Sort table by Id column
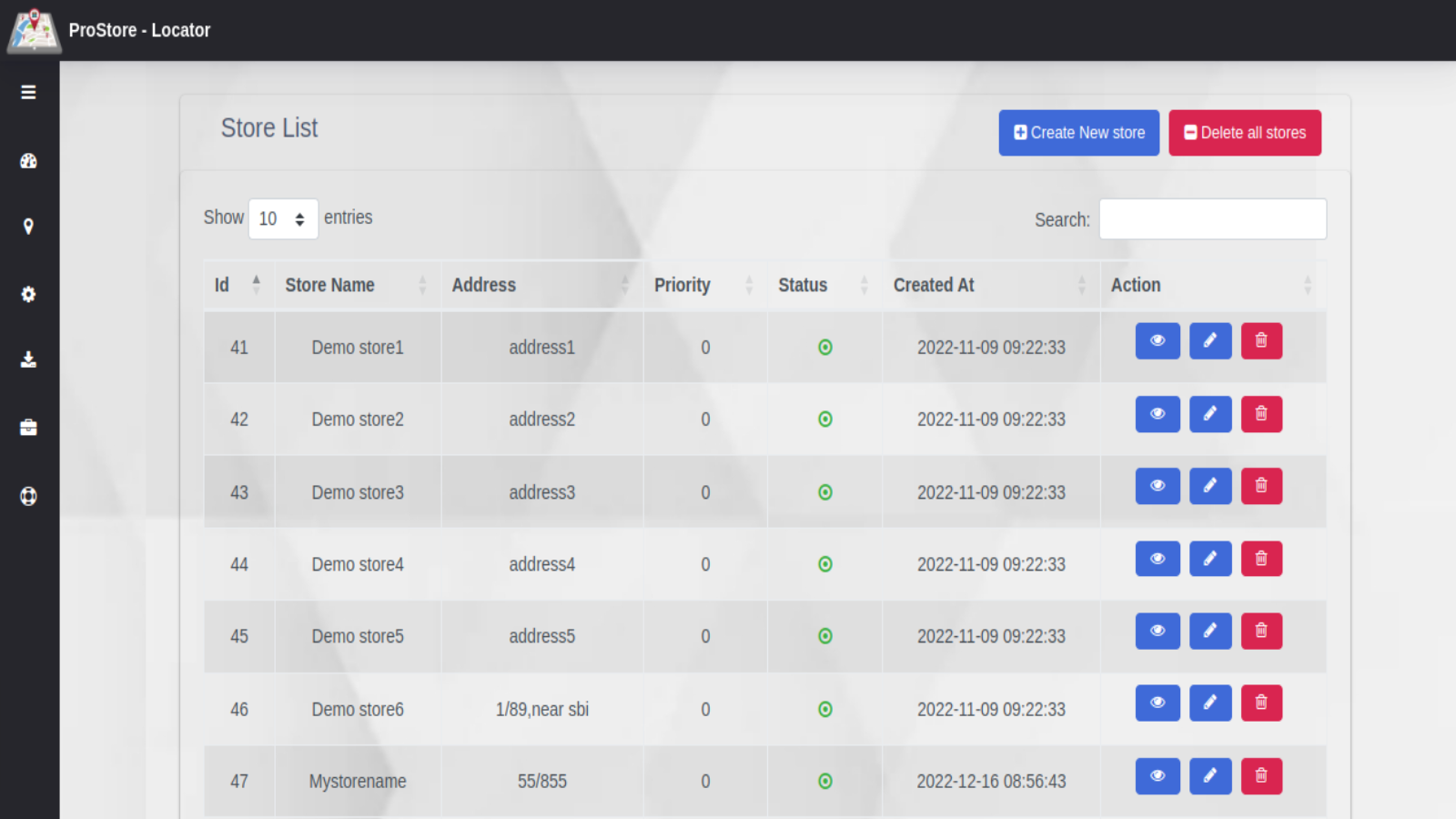The image size is (1456, 819). (x=239, y=285)
